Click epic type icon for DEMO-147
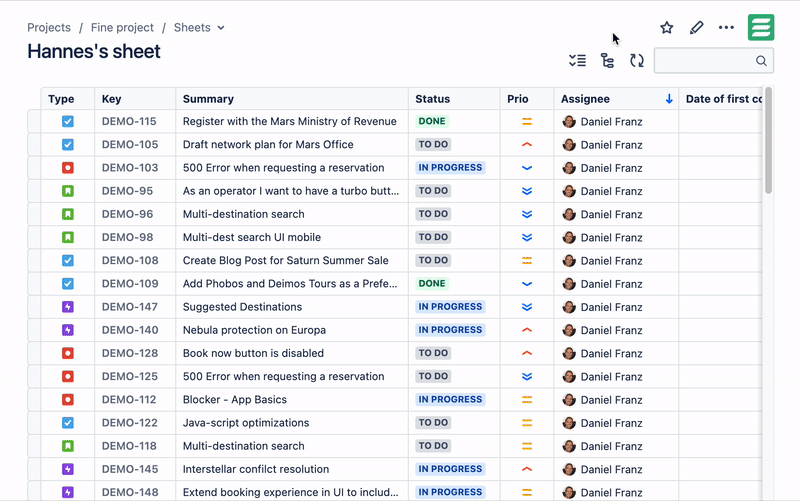This screenshot has width=800, height=501. click(67, 307)
